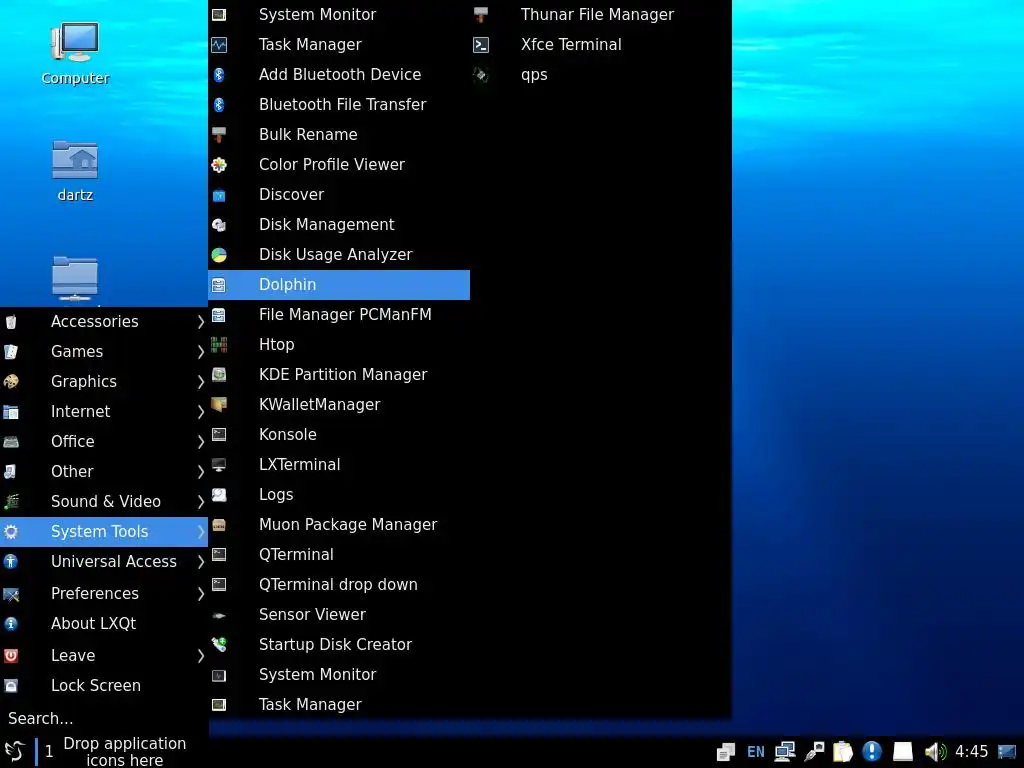
Task: Expand the Games submenu
Action: 104,351
